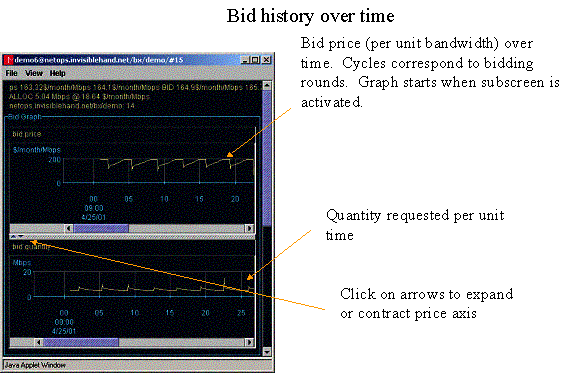Maximize the demo6 applet window
This screenshot has height=373, width=576.
click(x=256, y=60)
